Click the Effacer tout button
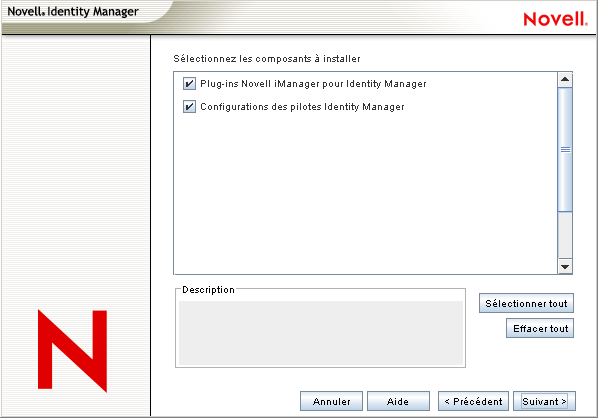 tap(540, 328)
